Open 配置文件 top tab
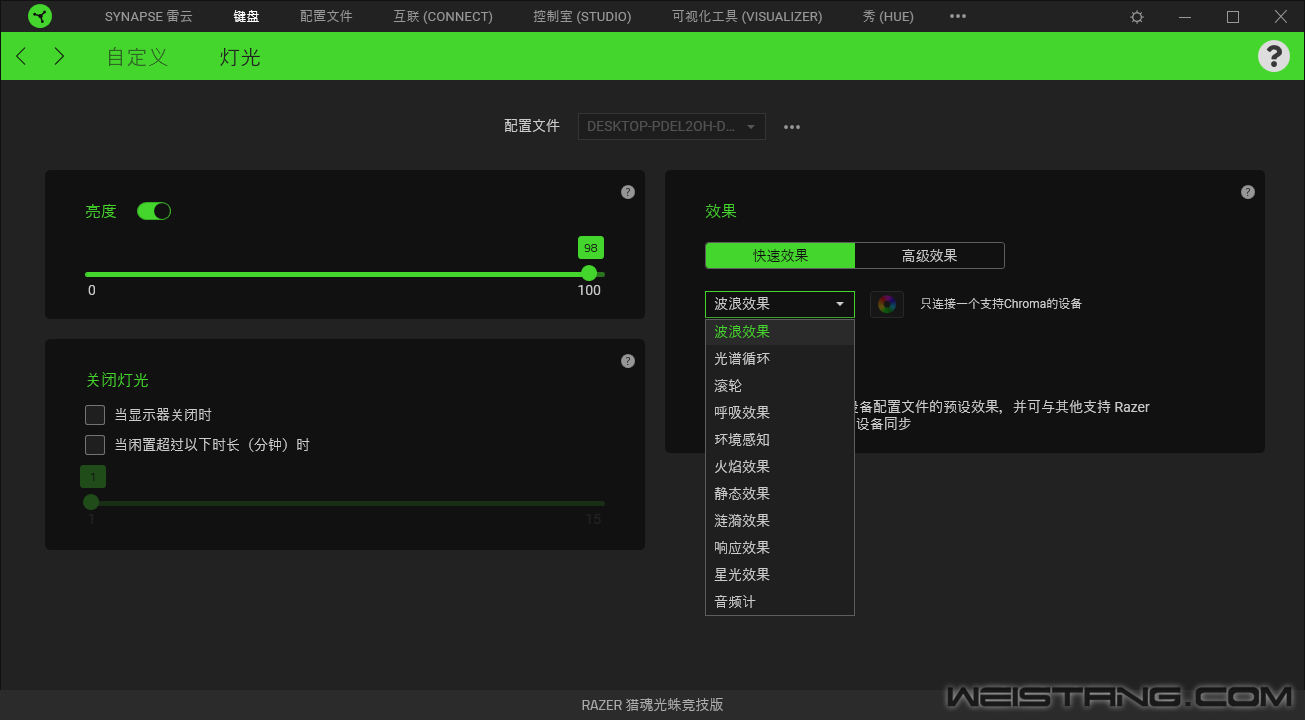The height and width of the screenshot is (720, 1305). 326,17
